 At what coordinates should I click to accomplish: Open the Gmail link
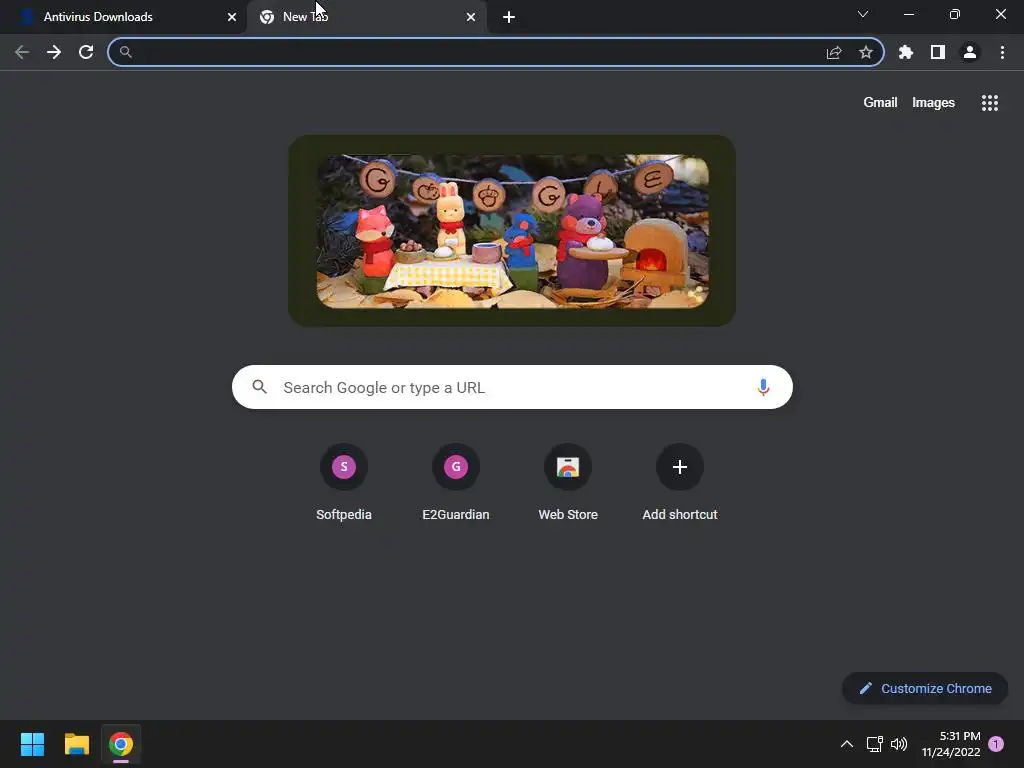point(880,103)
